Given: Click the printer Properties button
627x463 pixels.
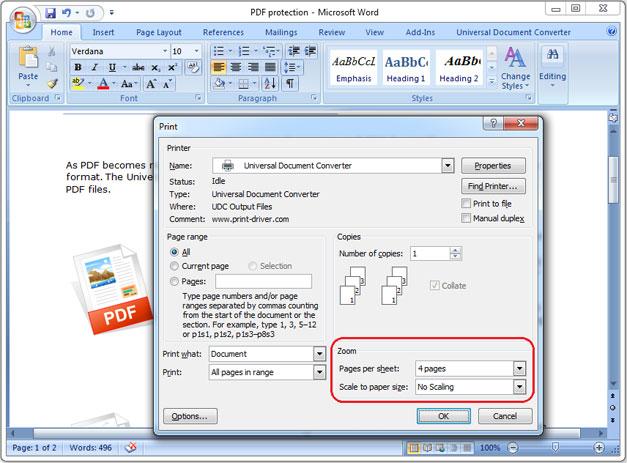Looking at the screenshot, I should (x=493, y=166).
